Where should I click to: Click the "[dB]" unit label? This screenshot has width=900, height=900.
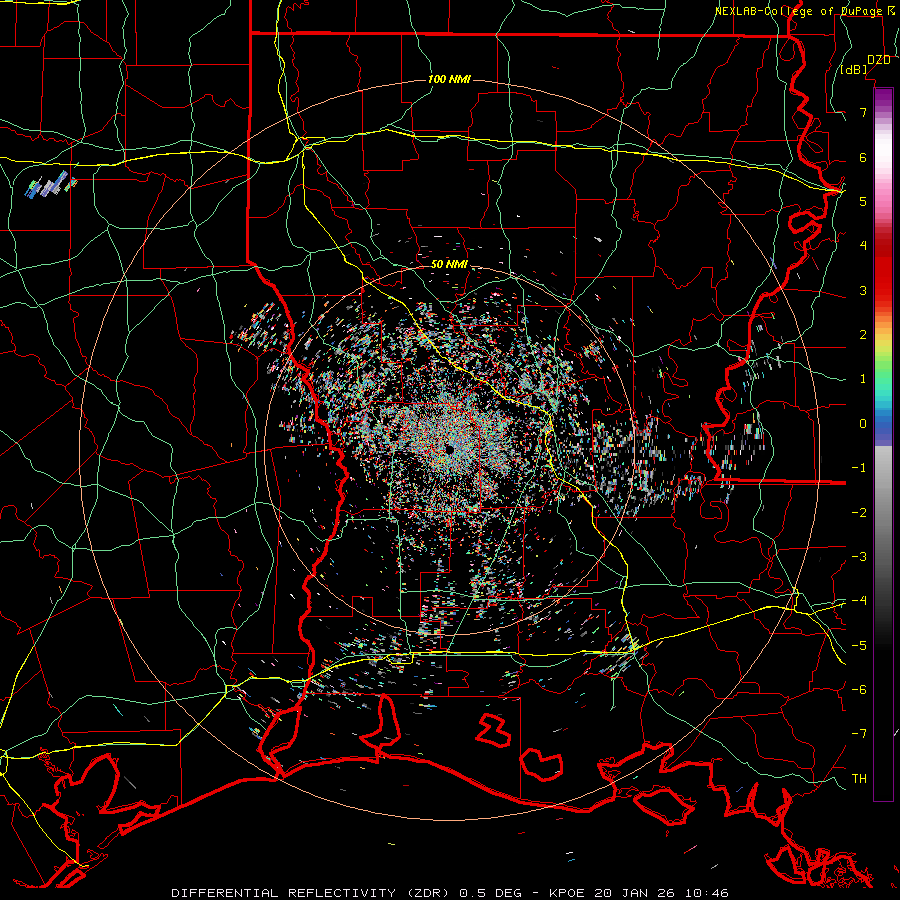(x=854, y=69)
